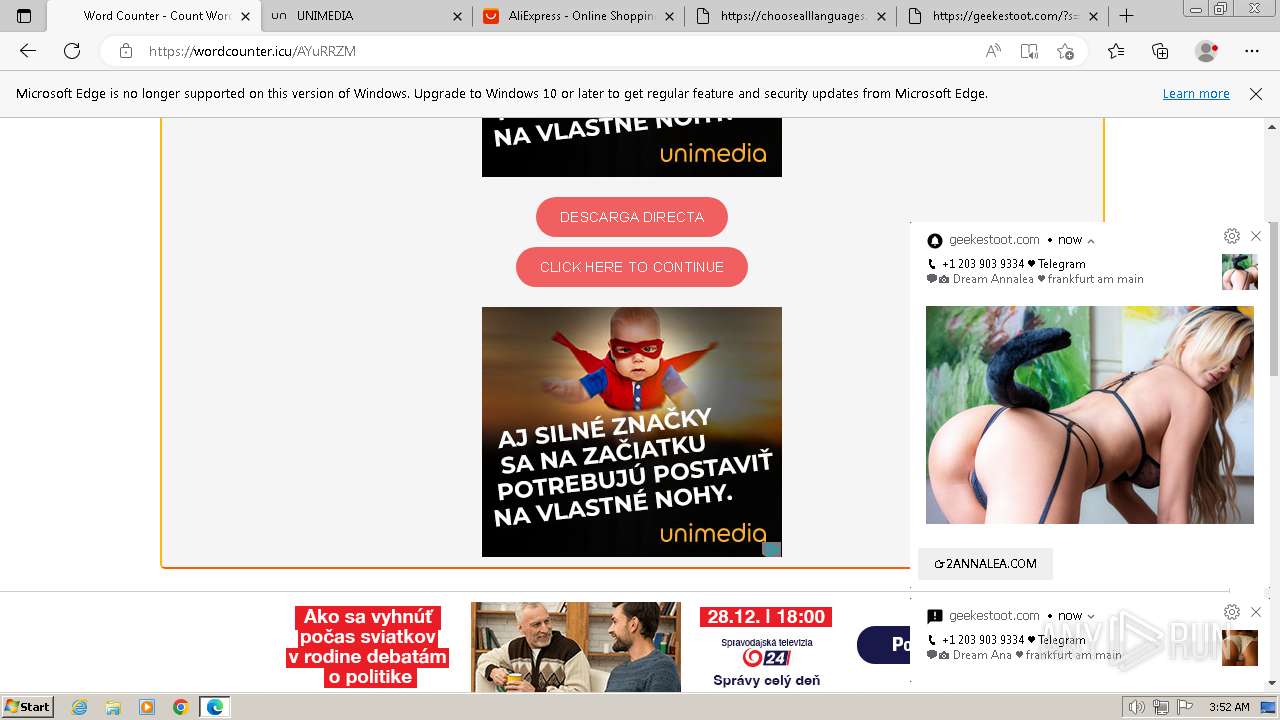This screenshot has width=1280, height=720.
Task: Collapse the first geekestoot notification
Action: [x=1091, y=240]
